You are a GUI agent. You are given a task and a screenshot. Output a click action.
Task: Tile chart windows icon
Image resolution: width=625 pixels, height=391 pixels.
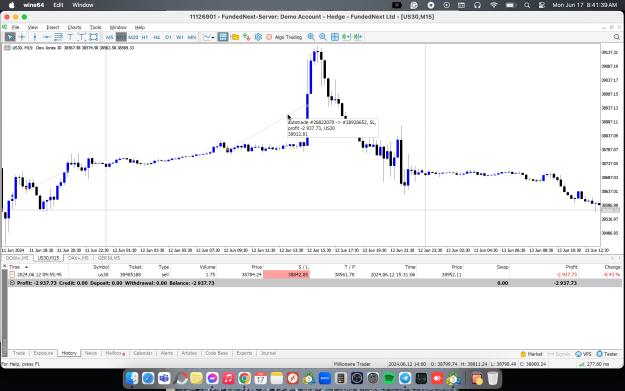335,37
